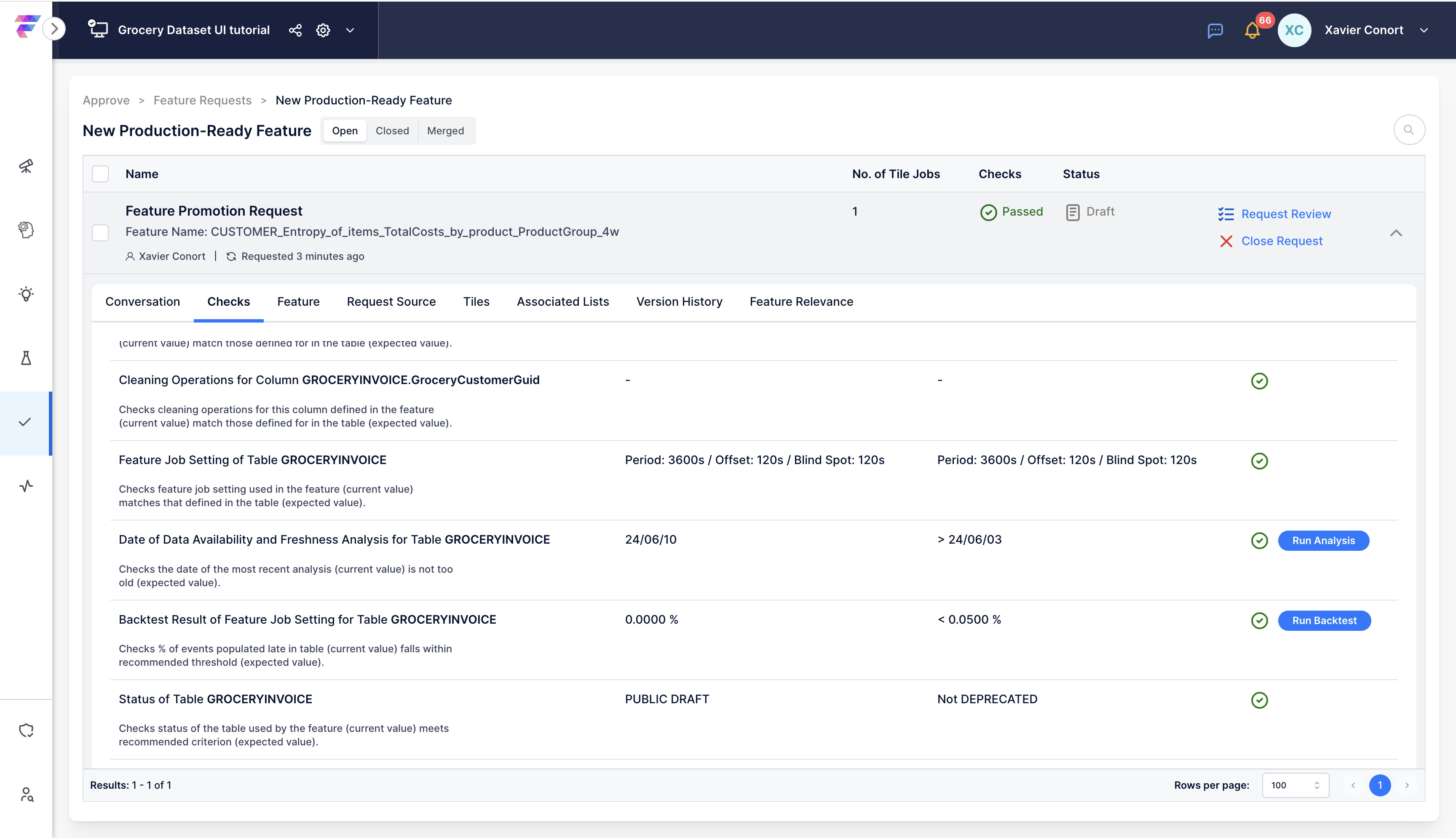Switch to the Version History tab
This screenshot has height=838, width=1456.
coord(679,302)
